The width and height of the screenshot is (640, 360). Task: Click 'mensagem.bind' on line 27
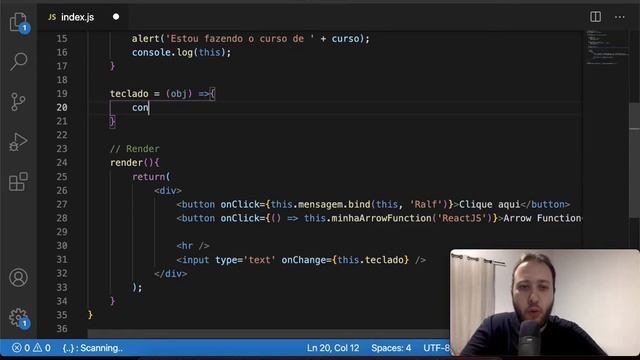pyautogui.click(x=334, y=204)
